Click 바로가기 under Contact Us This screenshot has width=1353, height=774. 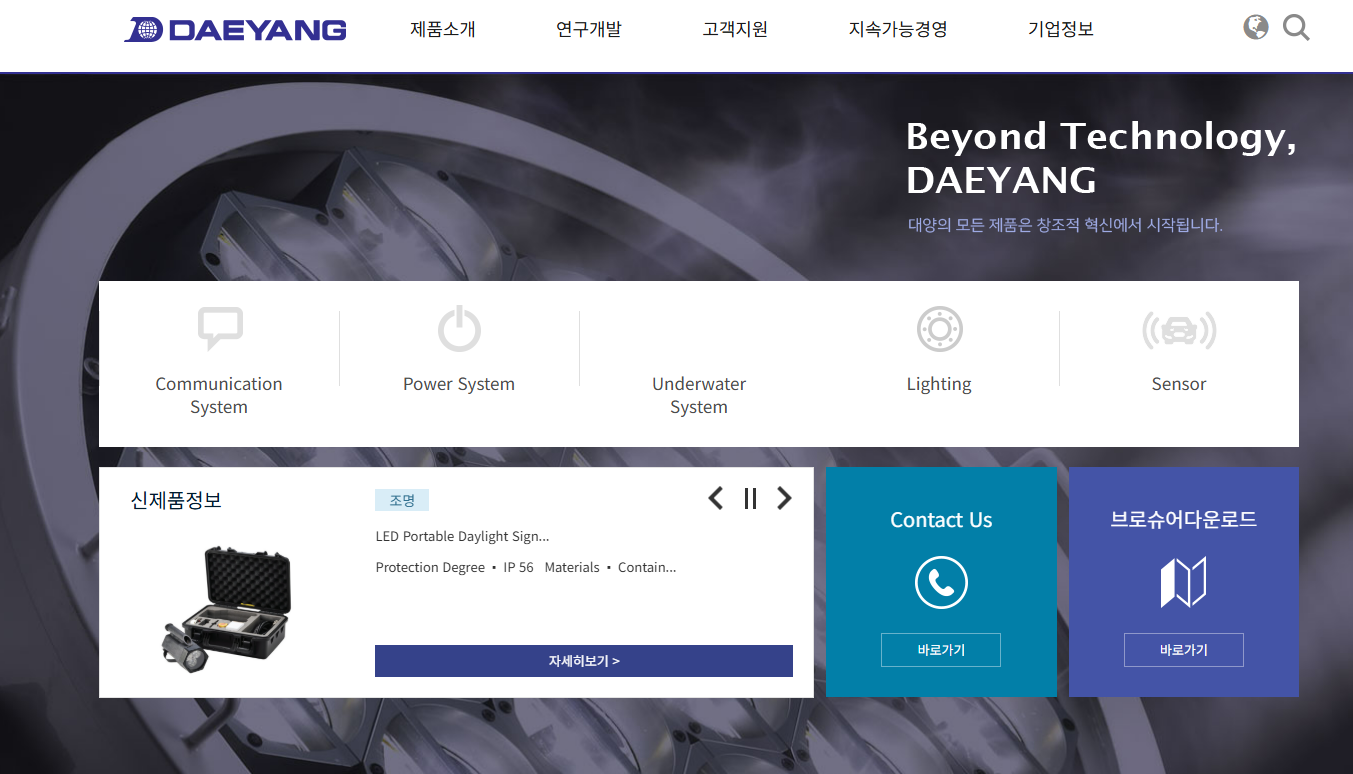941,650
